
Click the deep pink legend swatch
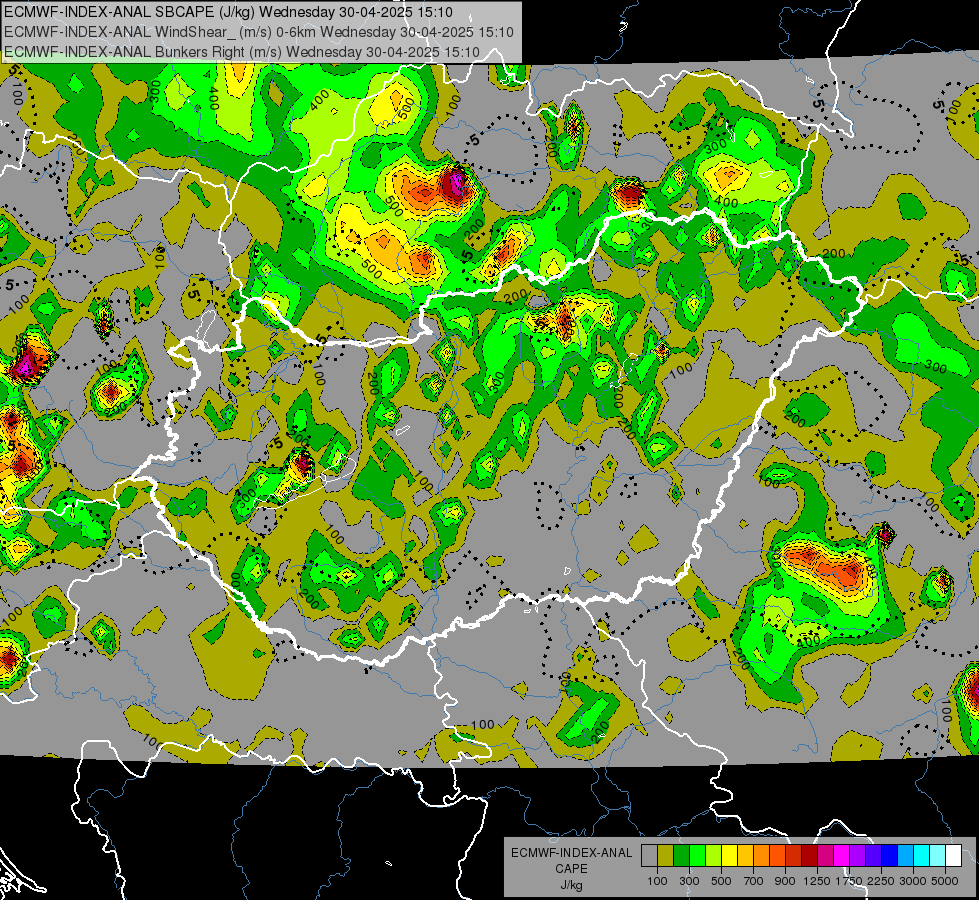(x=825, y=855)
